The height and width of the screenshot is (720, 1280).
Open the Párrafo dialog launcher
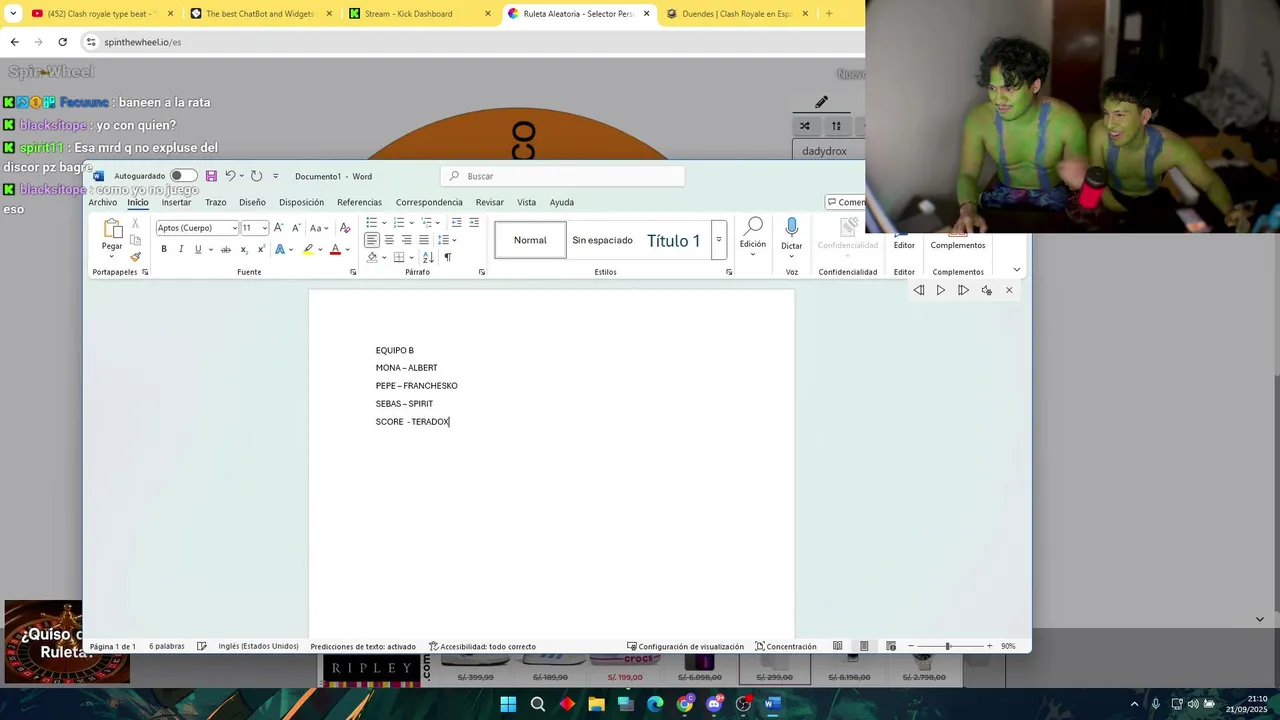(482, 272)
